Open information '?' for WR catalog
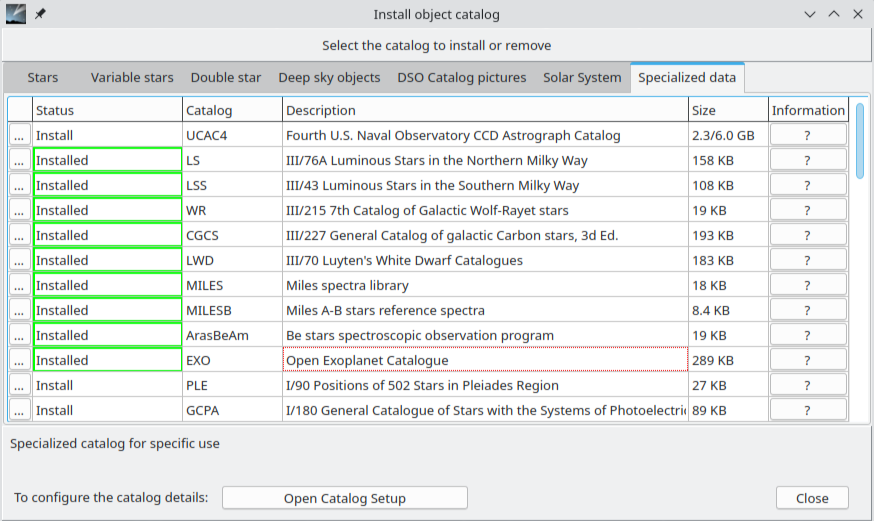The width and height of the screenshot is (874, 521). tap(808, 211)
